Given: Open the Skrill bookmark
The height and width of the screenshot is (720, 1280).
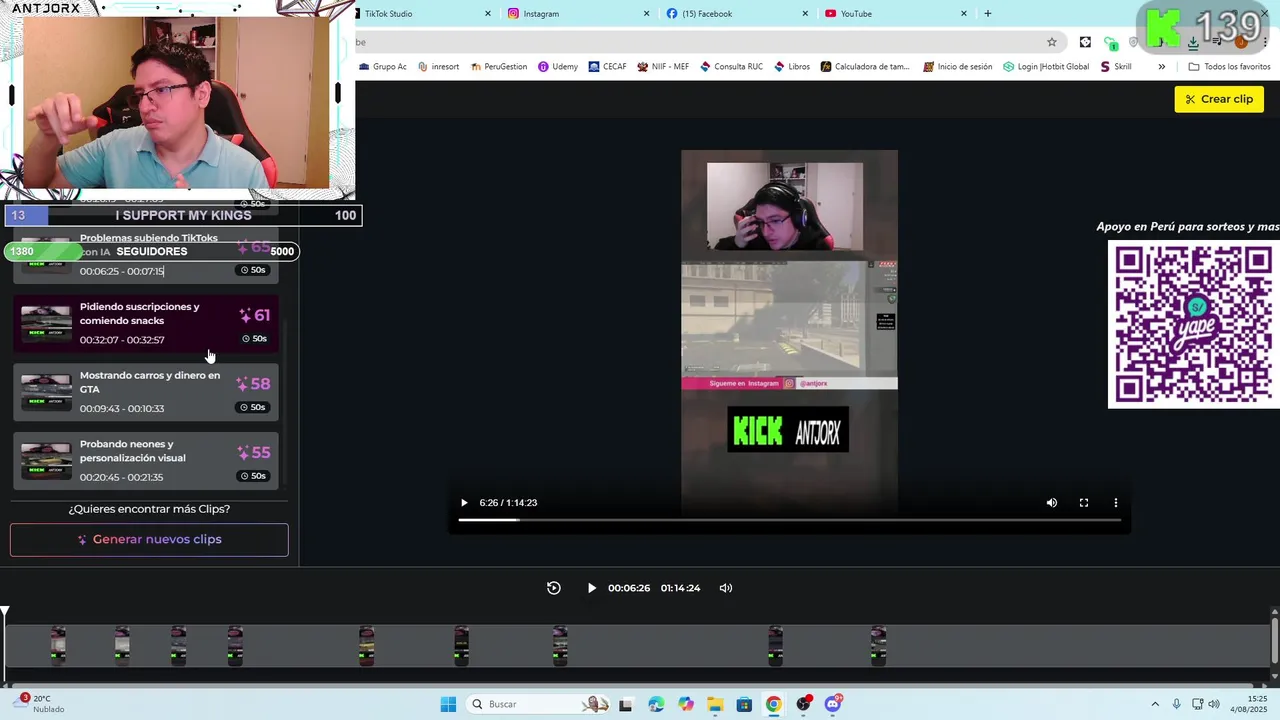Looking at the screenshot, I should pos(1116,67).
